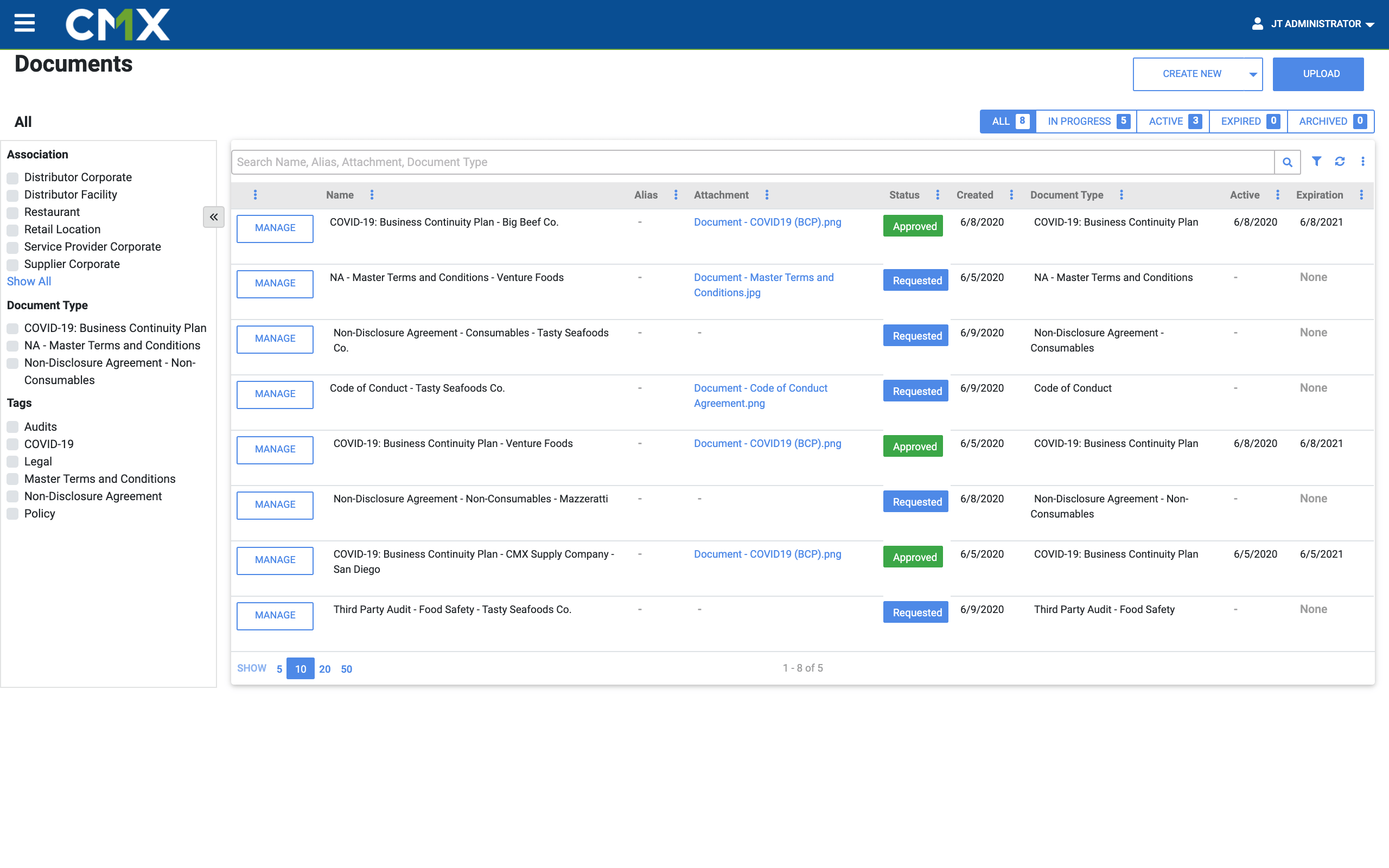Collapse the filter sidebar panel

pos(214,217)
